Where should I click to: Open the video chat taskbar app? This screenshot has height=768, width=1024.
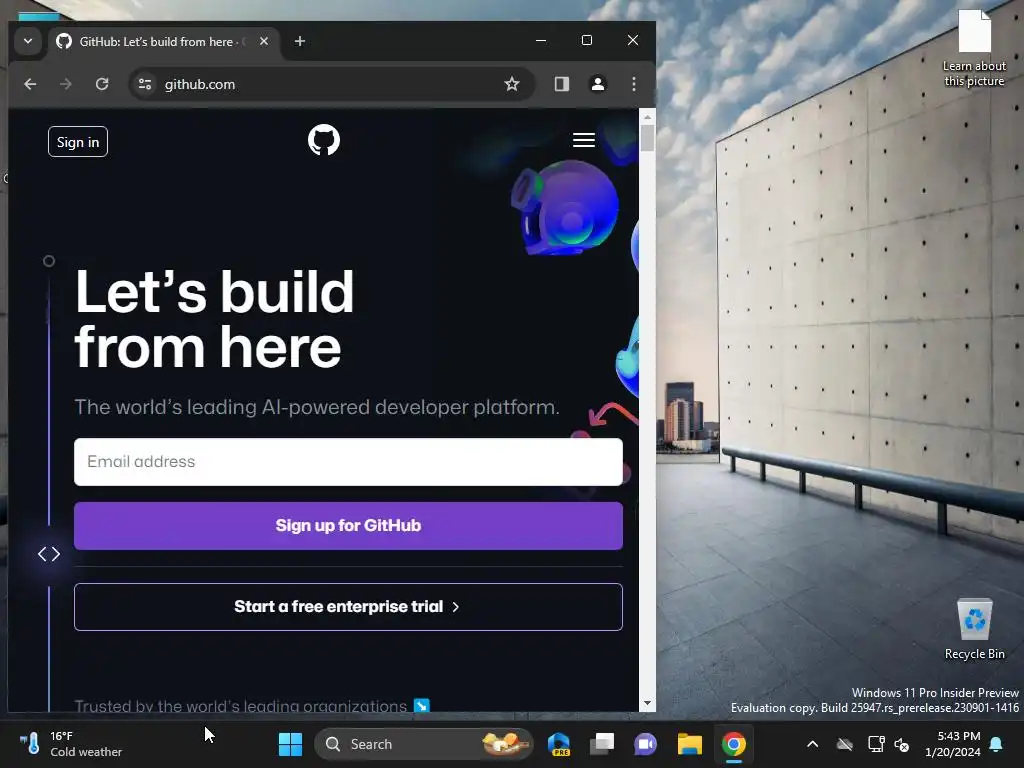(645, 744)
